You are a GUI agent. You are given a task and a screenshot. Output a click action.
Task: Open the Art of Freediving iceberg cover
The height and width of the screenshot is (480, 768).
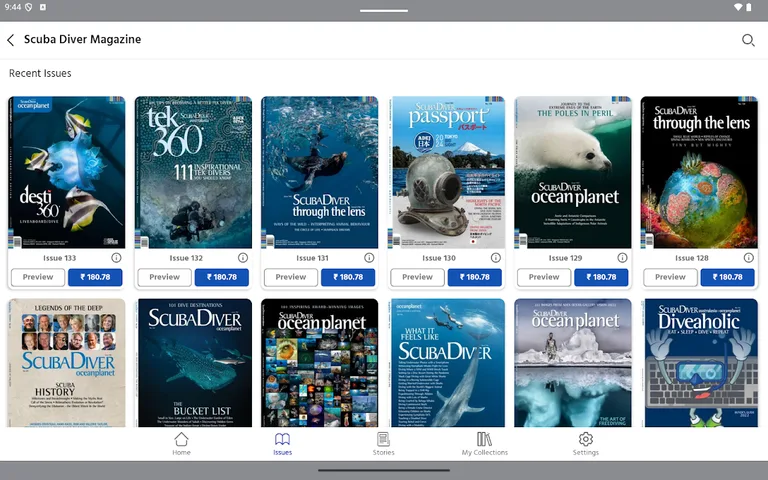pyautogui.click(x=573, y=363)
